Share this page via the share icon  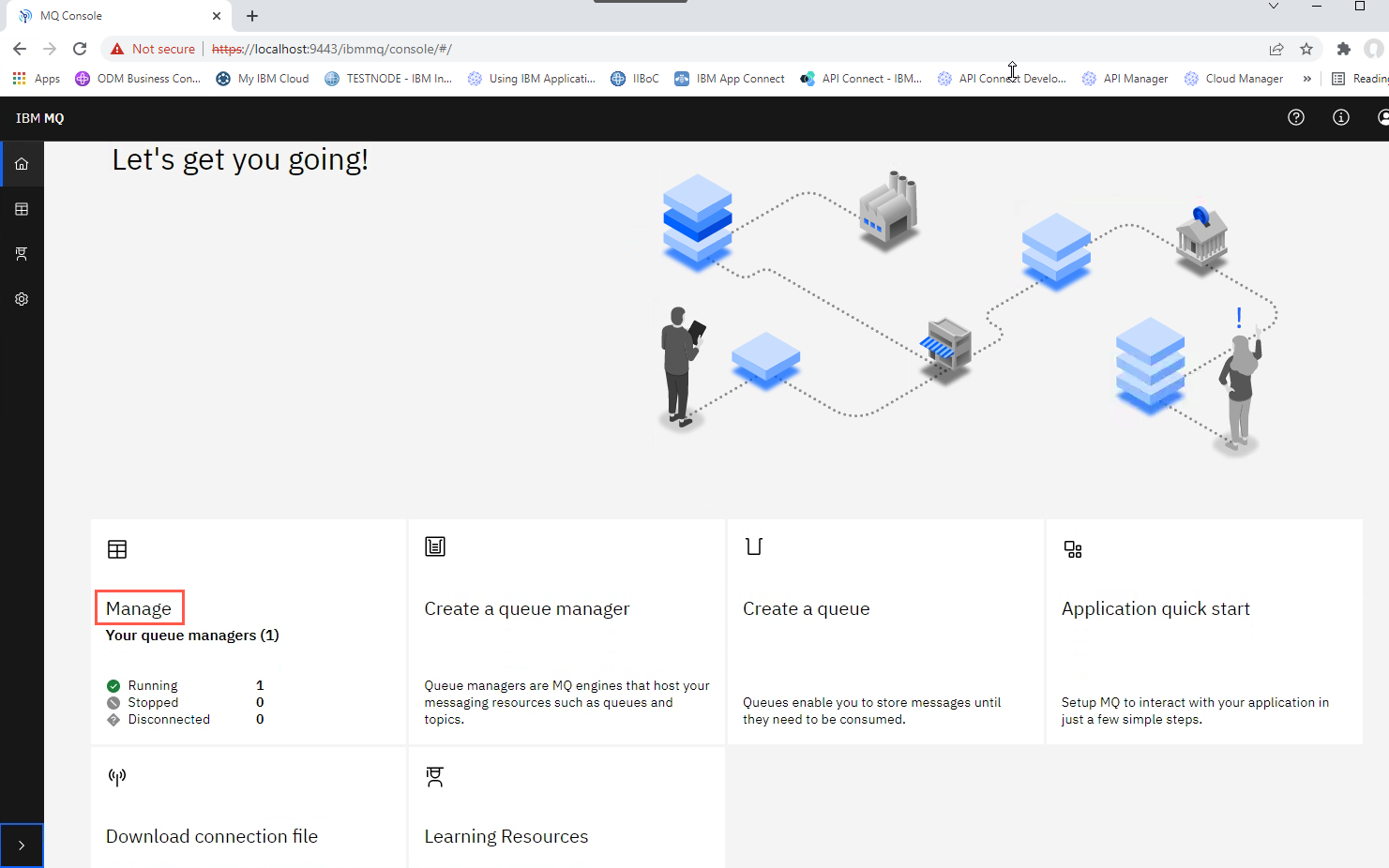pyautogui.click(x=1276, y=49)
